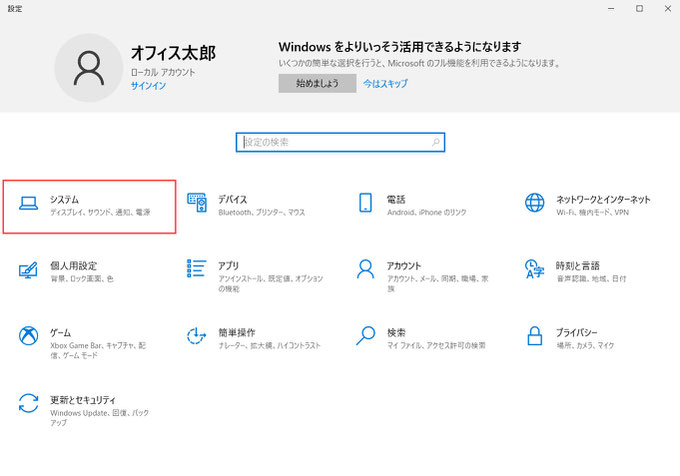This screenshot has width=680, height=476.
Task: Click the オフィス太郎 account name
Action: tap(173, 53)
